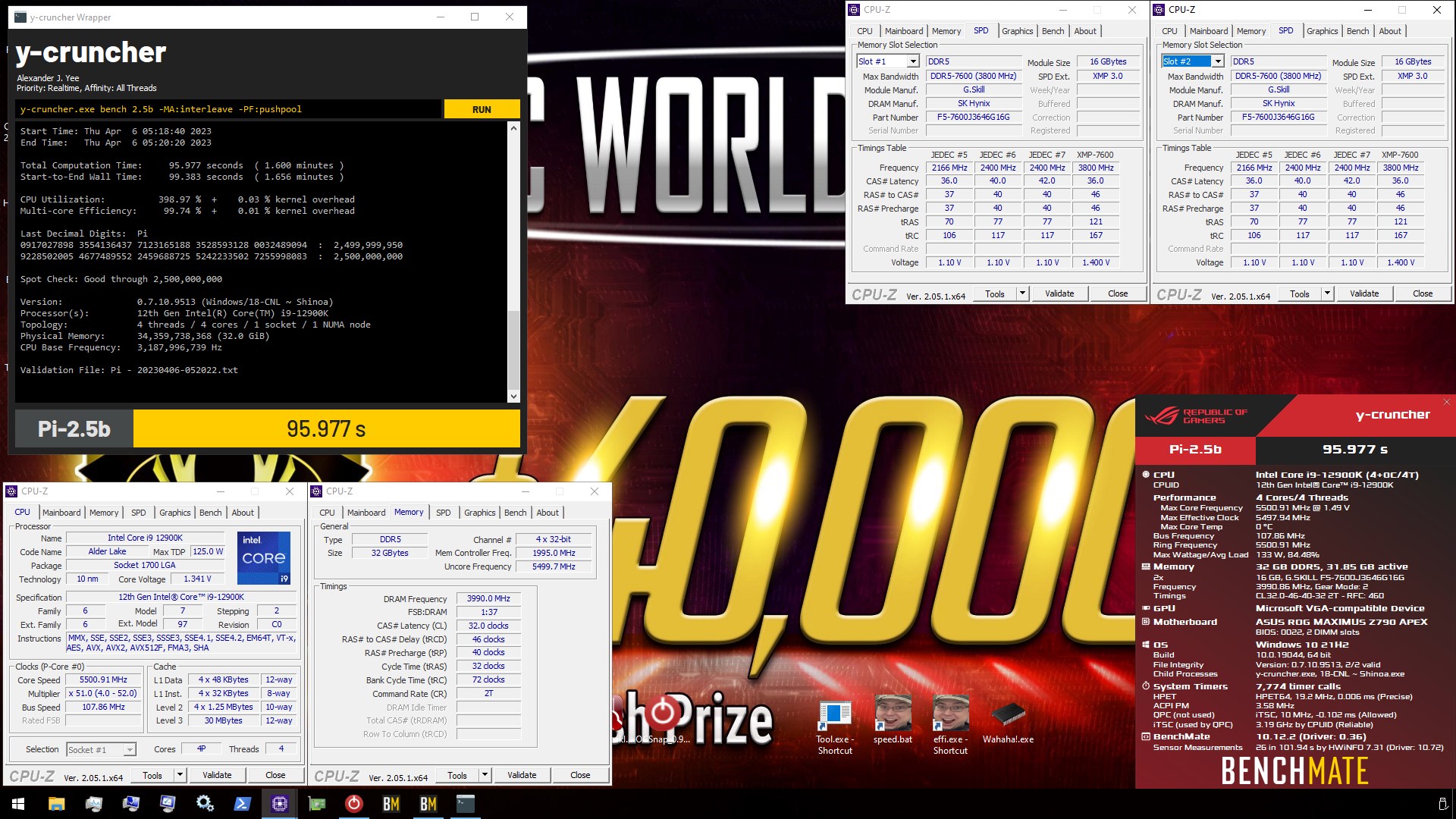The image size is (1456, 819).
Task: Click the BenchMate version section icon
Action: pos(1146,736)
